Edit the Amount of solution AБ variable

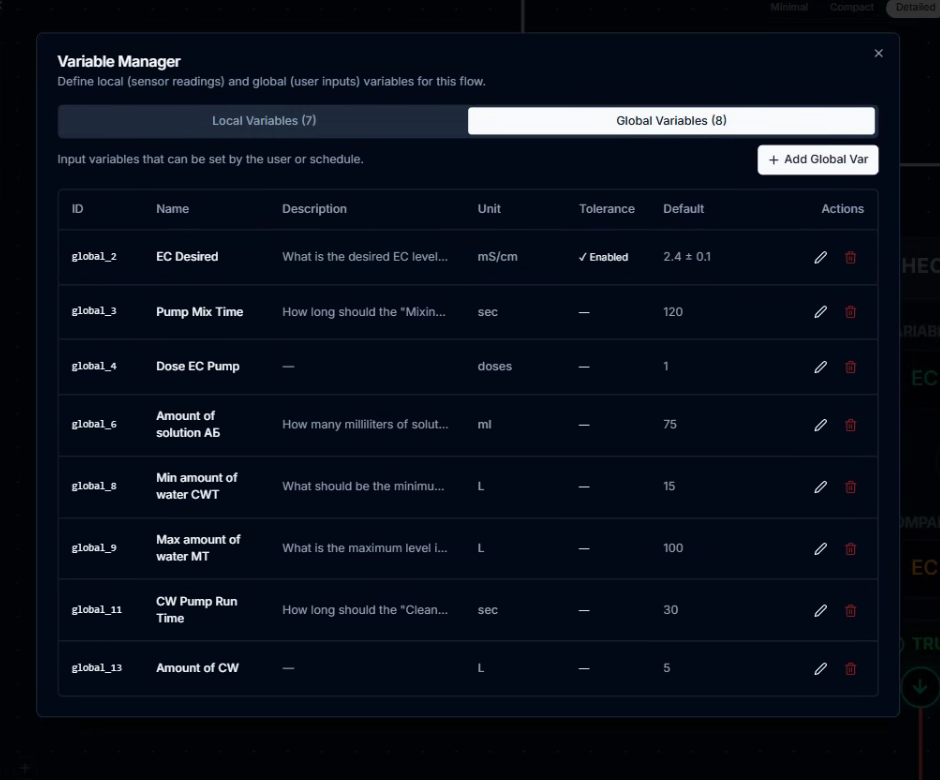click(821, 425)
